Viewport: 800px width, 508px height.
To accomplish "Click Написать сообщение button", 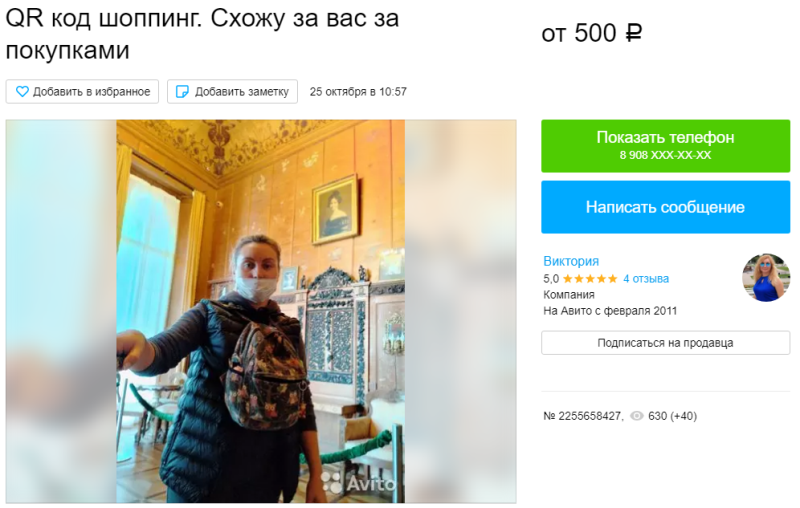I will 665,207.
